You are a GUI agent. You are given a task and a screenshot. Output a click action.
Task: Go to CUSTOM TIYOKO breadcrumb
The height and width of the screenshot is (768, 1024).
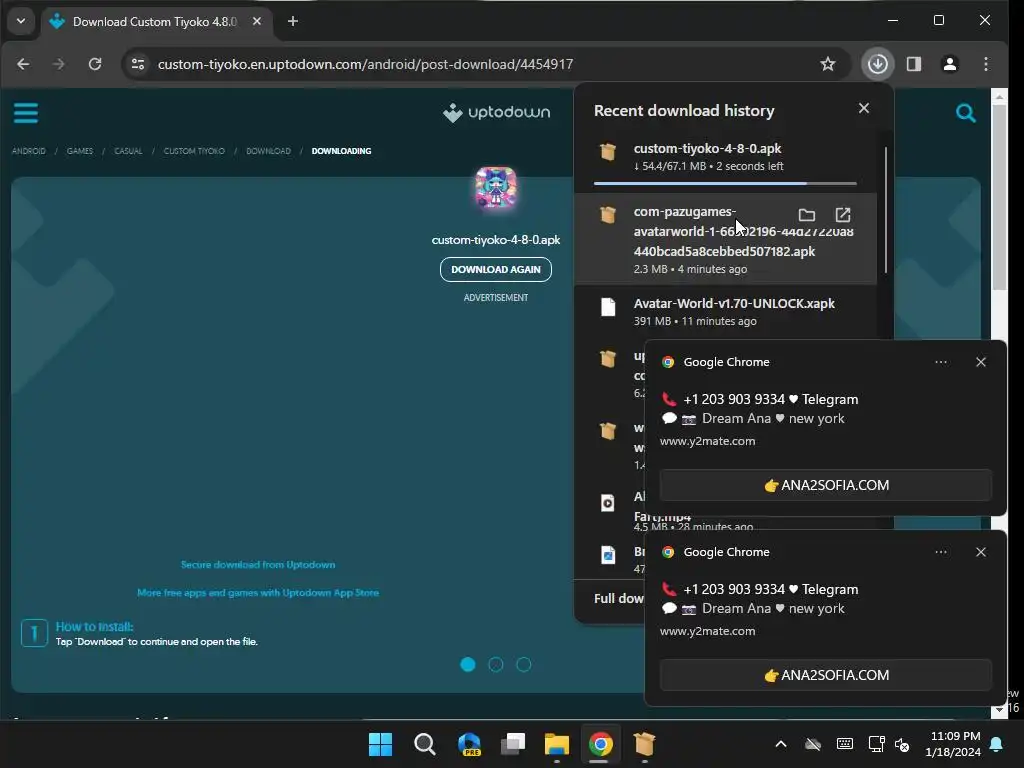(x=194, y=151)
